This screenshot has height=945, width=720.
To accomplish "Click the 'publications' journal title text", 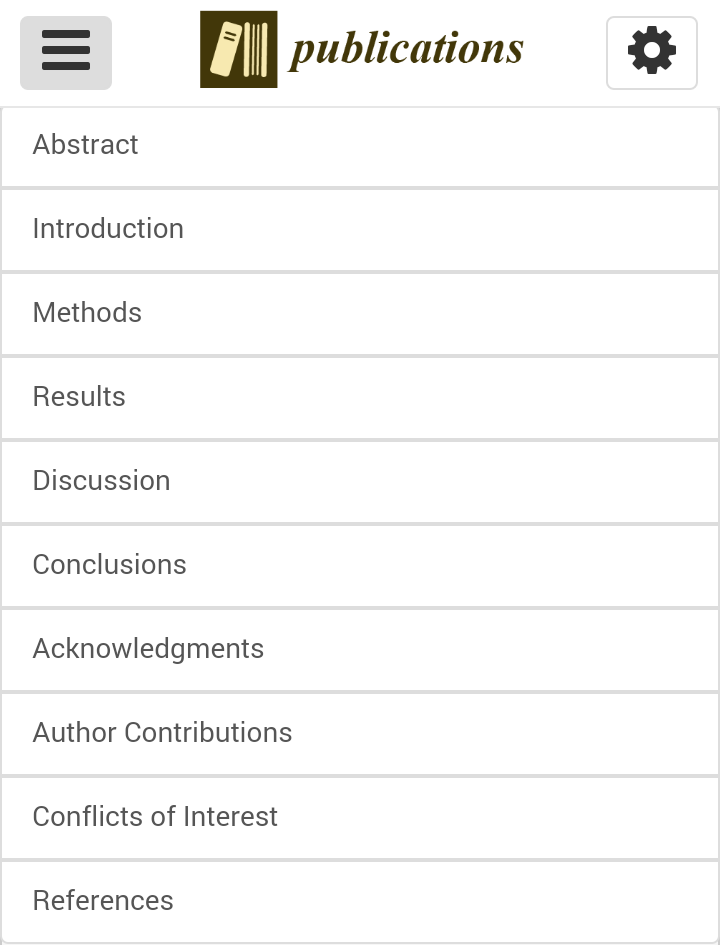I will [406, 49].
